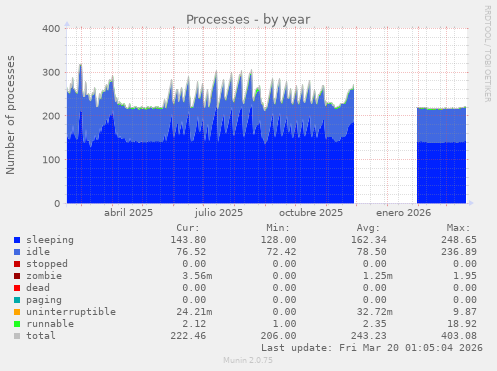Click the y-axis 400 tick label
The height and width of the screenshot is (371, 497).
pyautogui.click(x=51, y=28)
